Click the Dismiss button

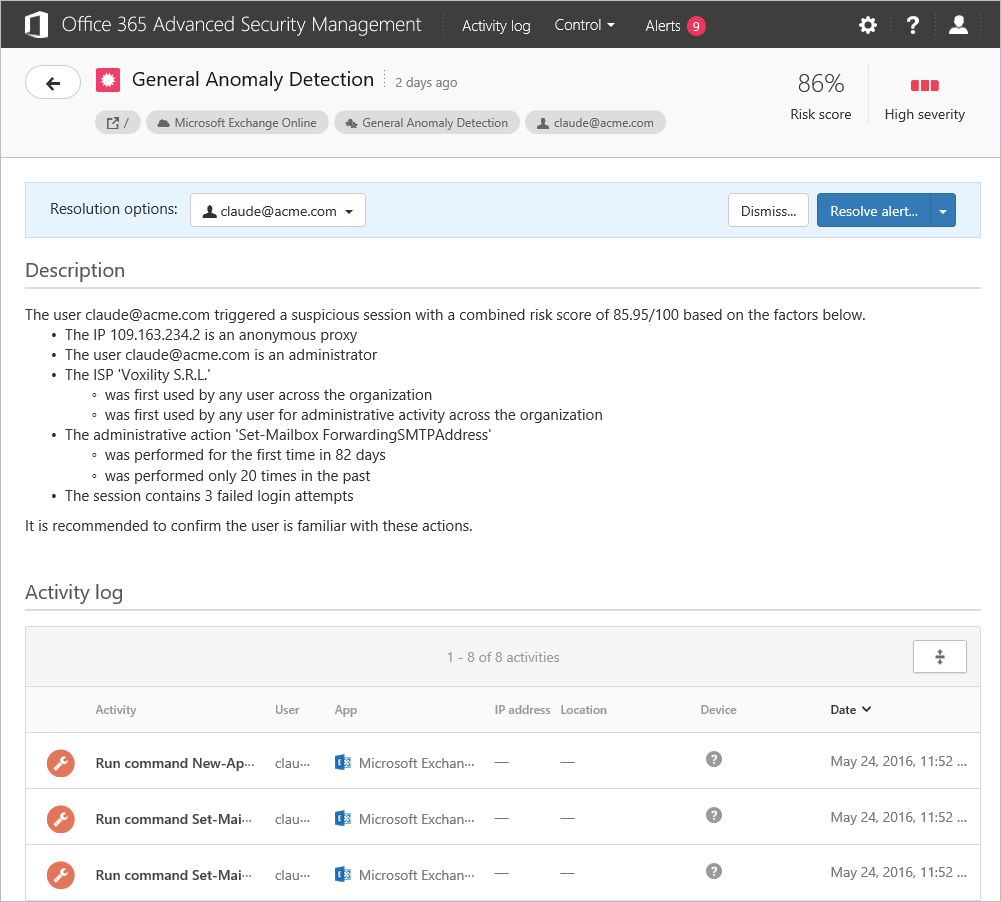768,210
